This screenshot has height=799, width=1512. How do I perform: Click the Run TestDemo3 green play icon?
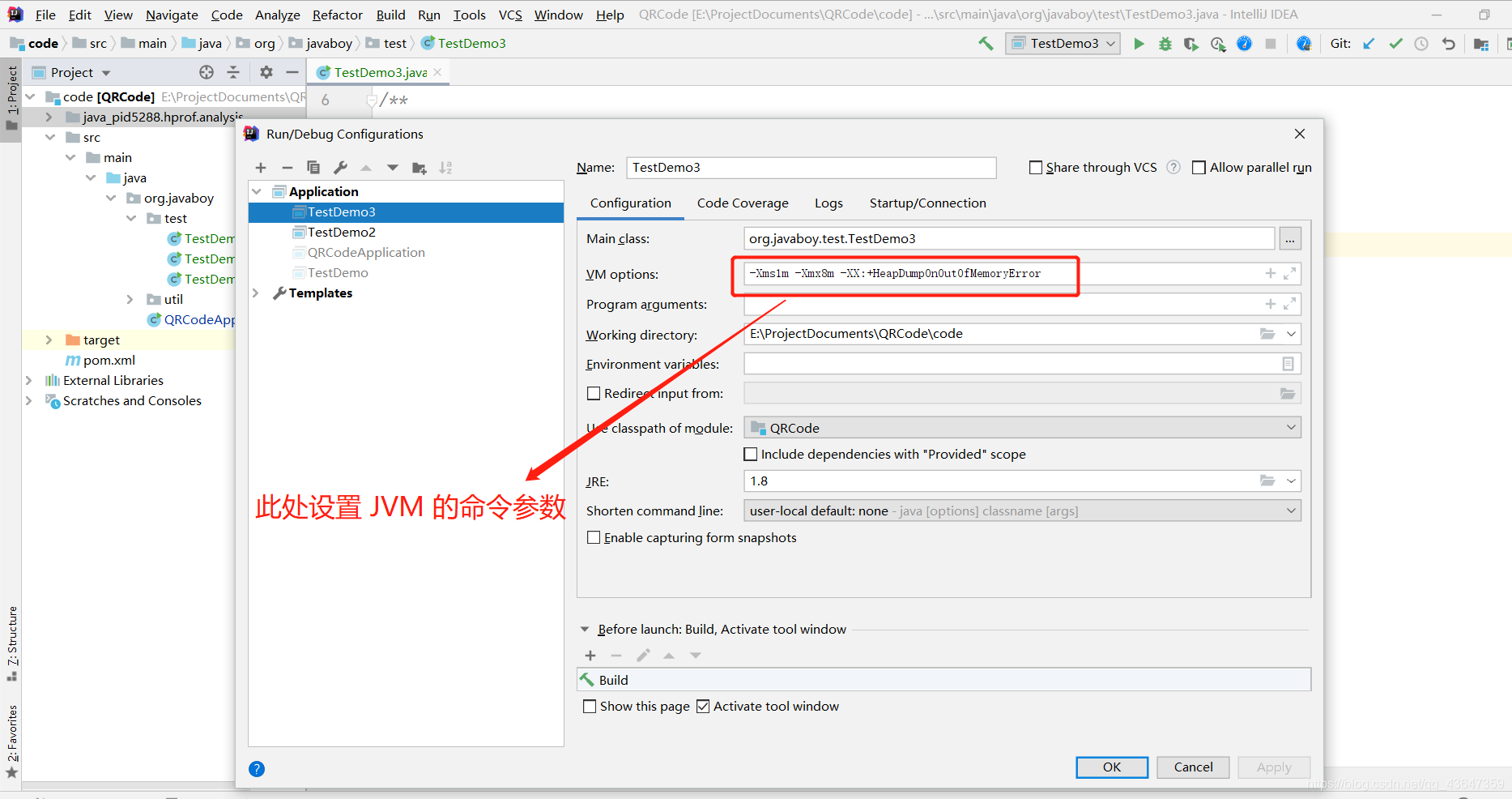point(1139,44)
